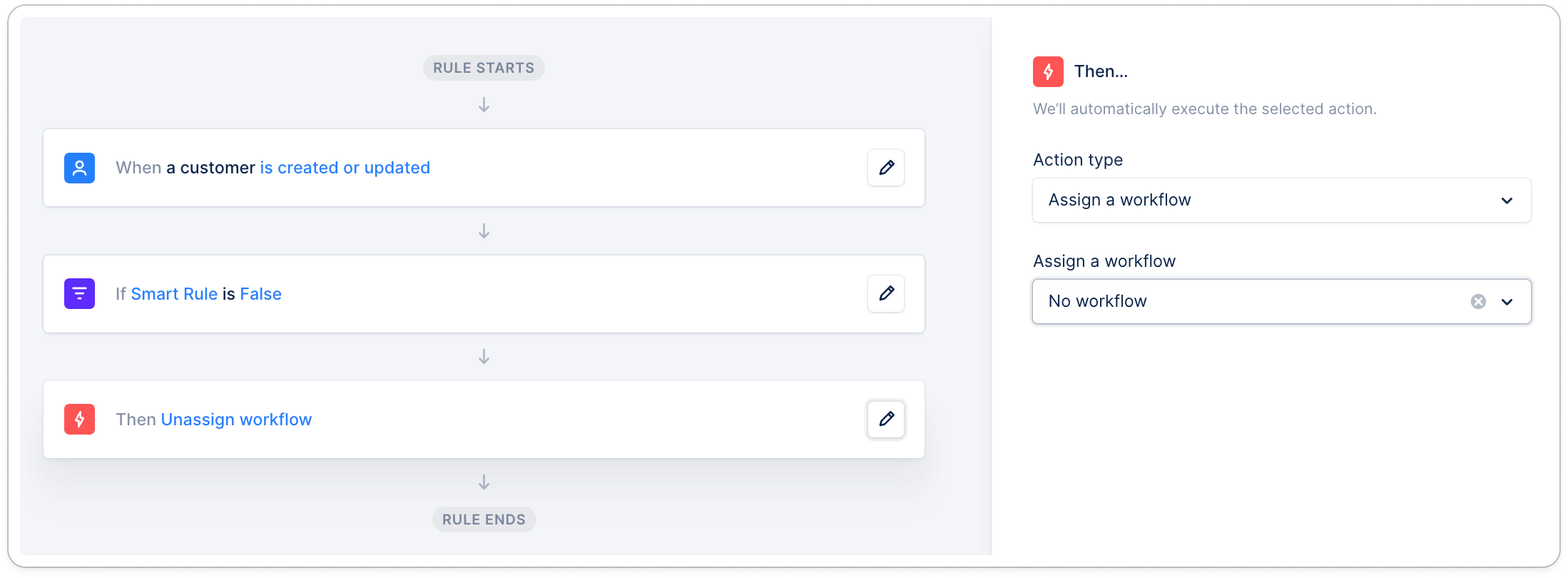The height and width of the screenshot is (578, 1568).
Task: Edit the Unassign workflow action step
Action: pyautogui.click(x=886, y=419)
